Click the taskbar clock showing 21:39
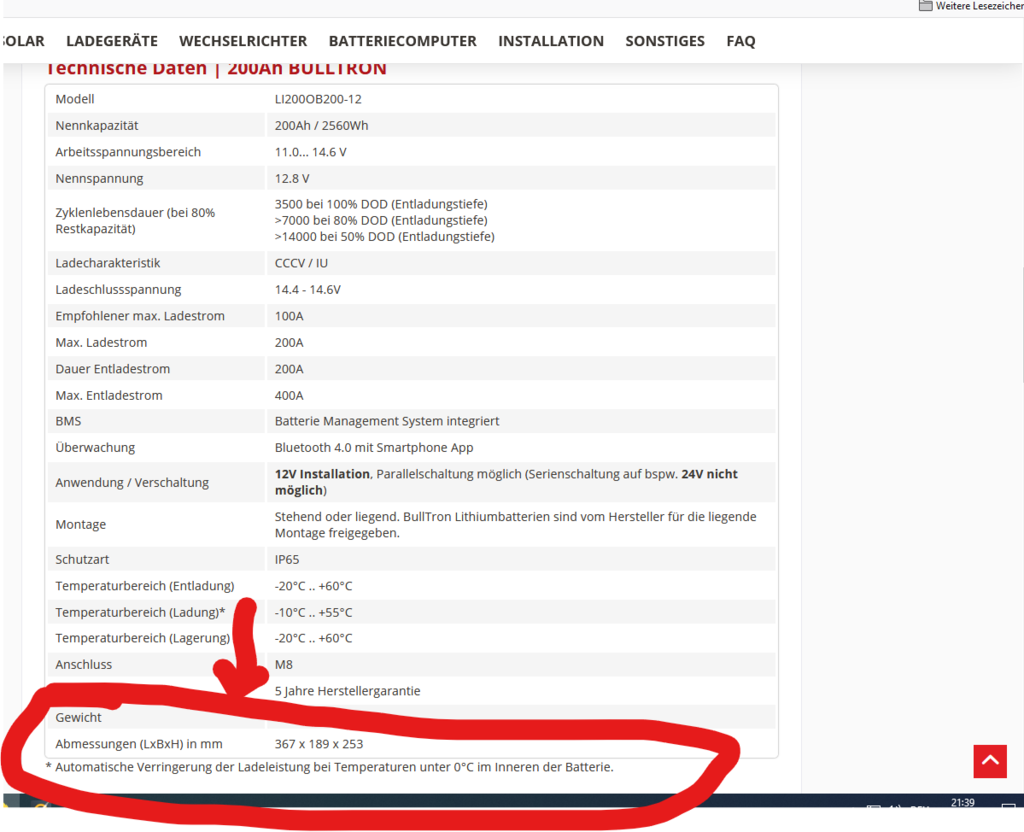Image resolution: width=1024 pixels, height=832 pixels. pyautogui.click(x=963, y=802)
